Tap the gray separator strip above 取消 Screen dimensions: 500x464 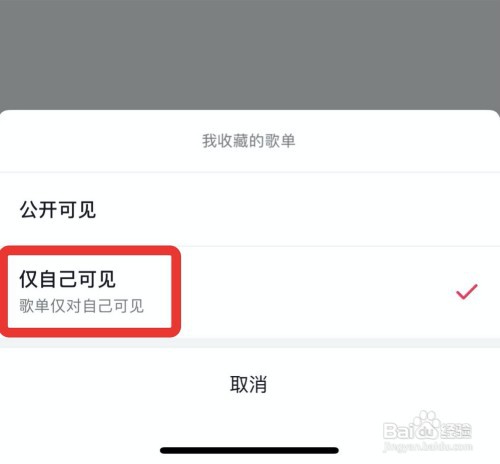pos(250,343)
